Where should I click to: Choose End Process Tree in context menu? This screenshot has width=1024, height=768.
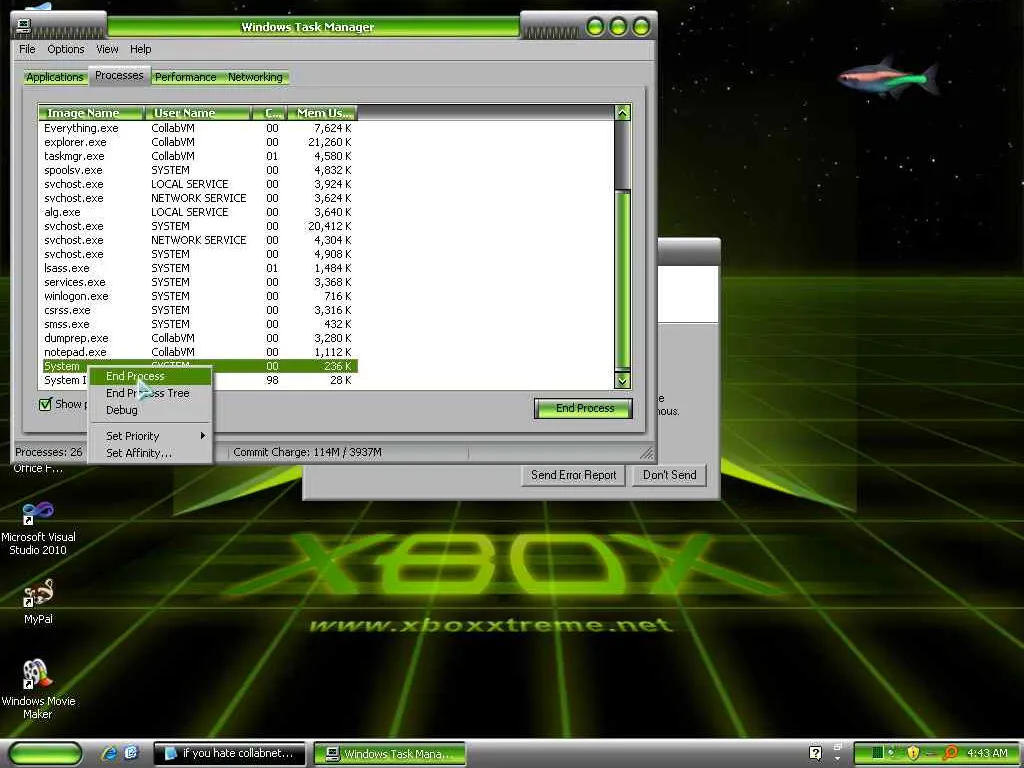(x=150, y=393)
